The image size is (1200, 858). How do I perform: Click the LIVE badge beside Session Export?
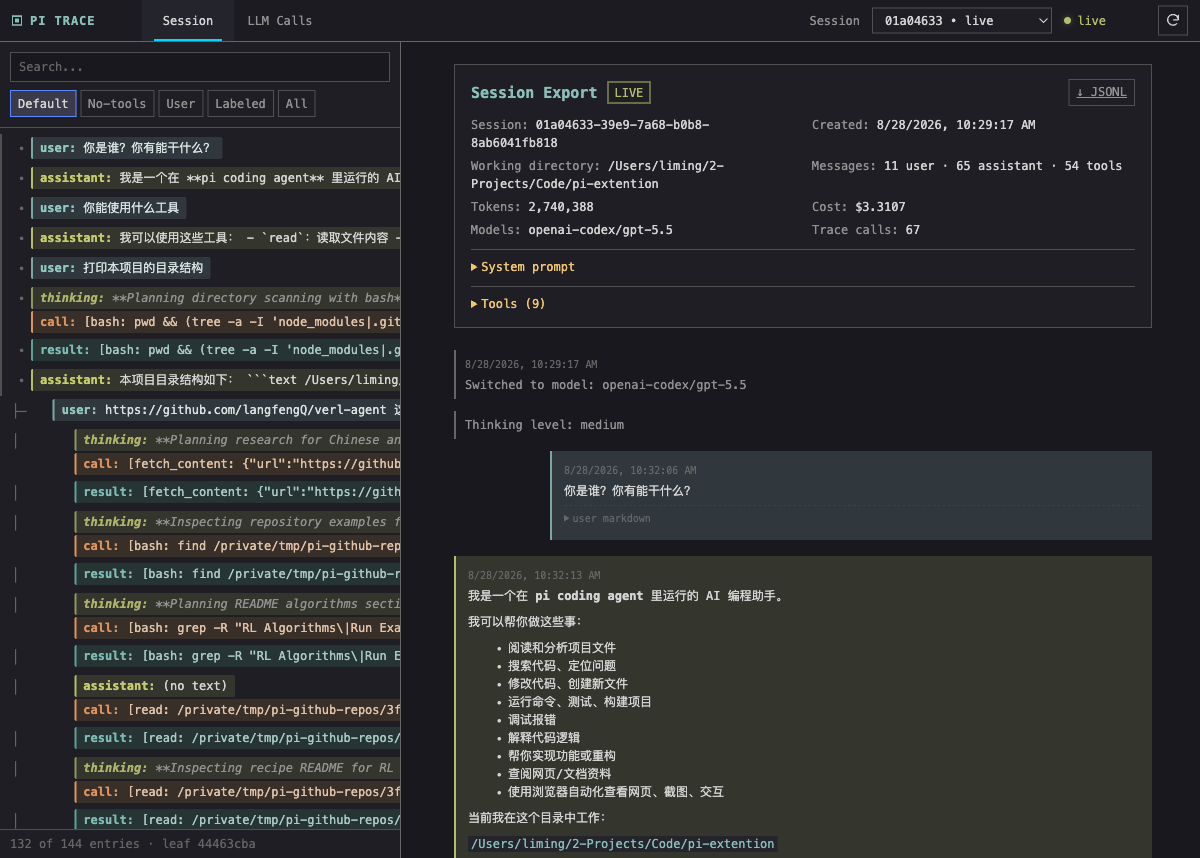tap(629, 92)
